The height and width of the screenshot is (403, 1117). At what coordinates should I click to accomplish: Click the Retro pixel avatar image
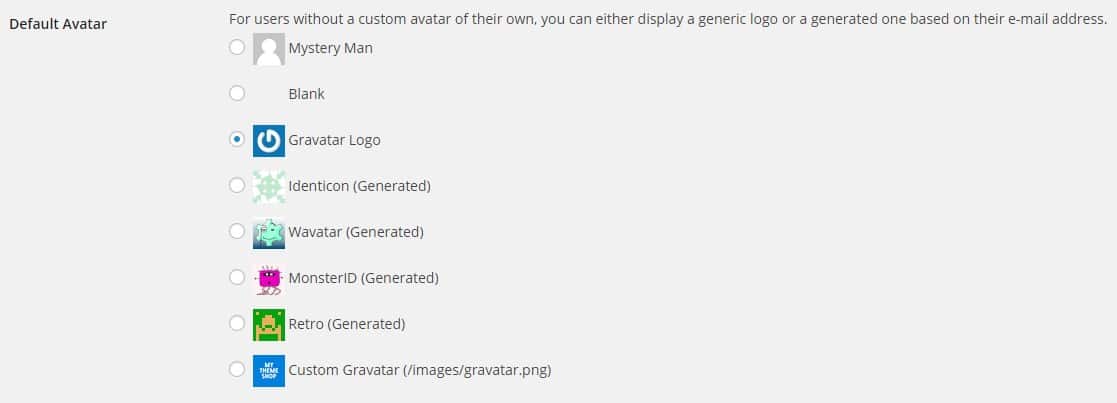(269, 324)
